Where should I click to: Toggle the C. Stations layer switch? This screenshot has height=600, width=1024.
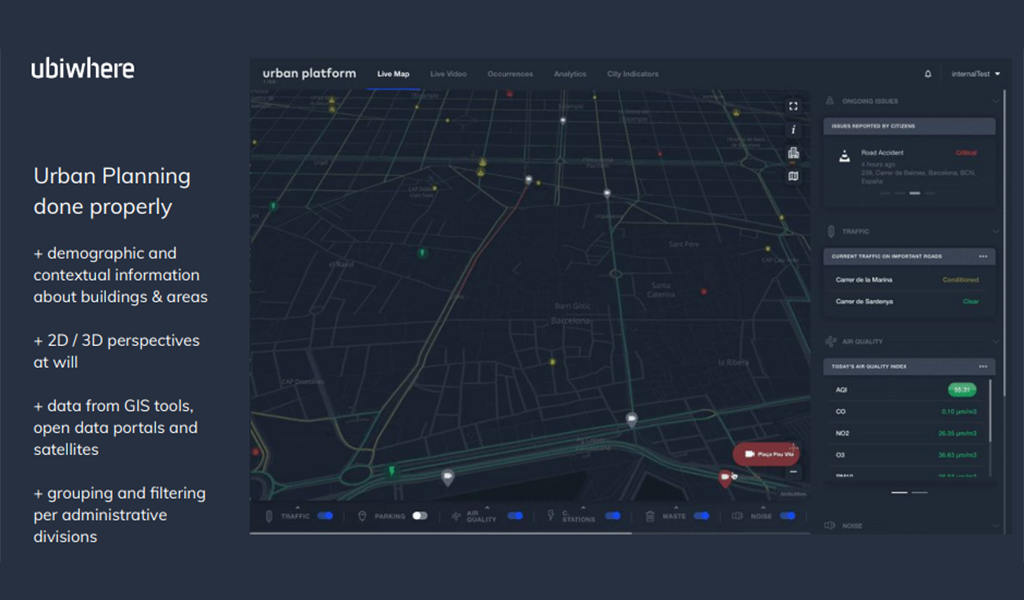tap(613, 516)
